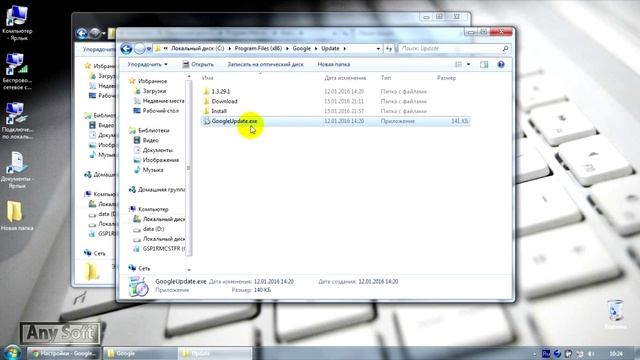The image size is (640, 360).
Task: Click the Download folder icon
Action: pyautogui.click(x=206, y=101)
